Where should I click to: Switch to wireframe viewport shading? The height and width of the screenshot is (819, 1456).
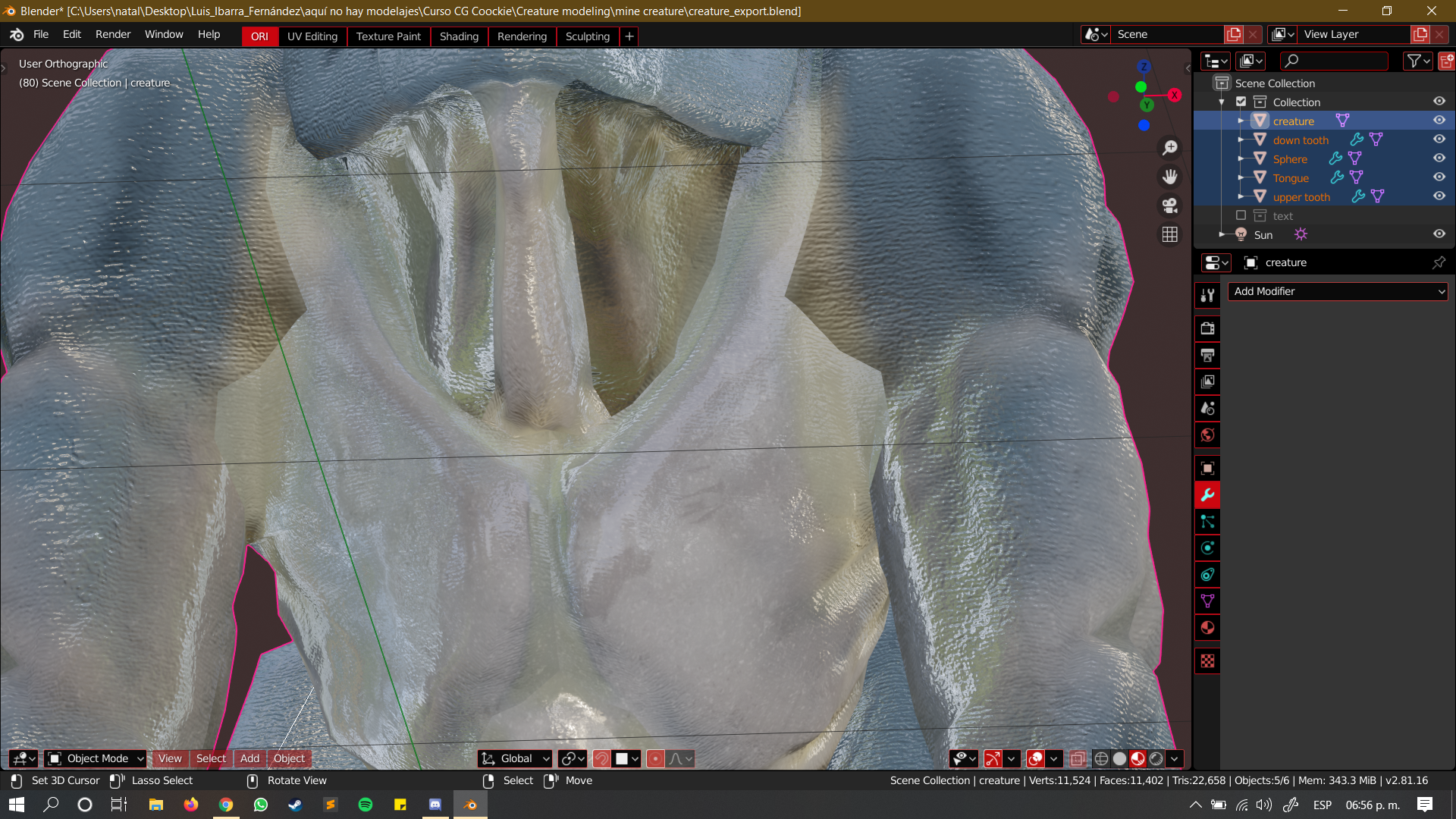pos(1101,758)
